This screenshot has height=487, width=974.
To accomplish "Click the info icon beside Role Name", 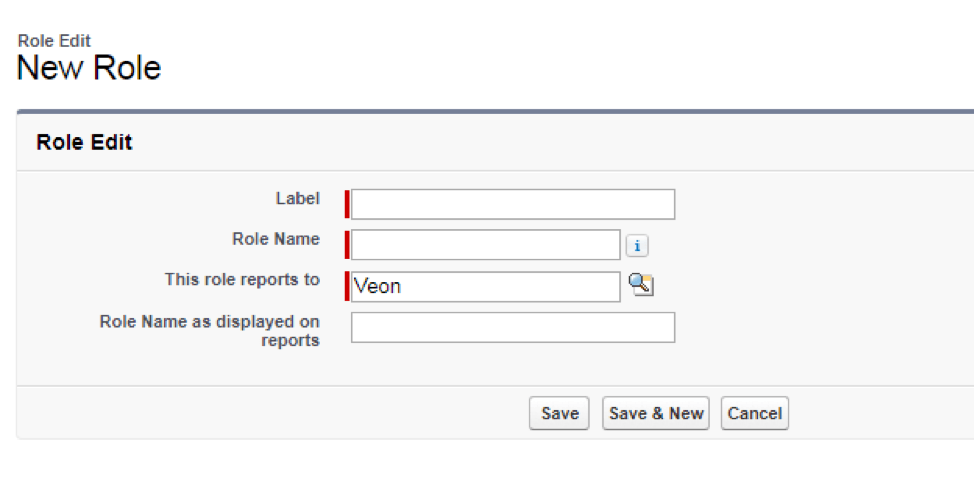I will point(637,246).
